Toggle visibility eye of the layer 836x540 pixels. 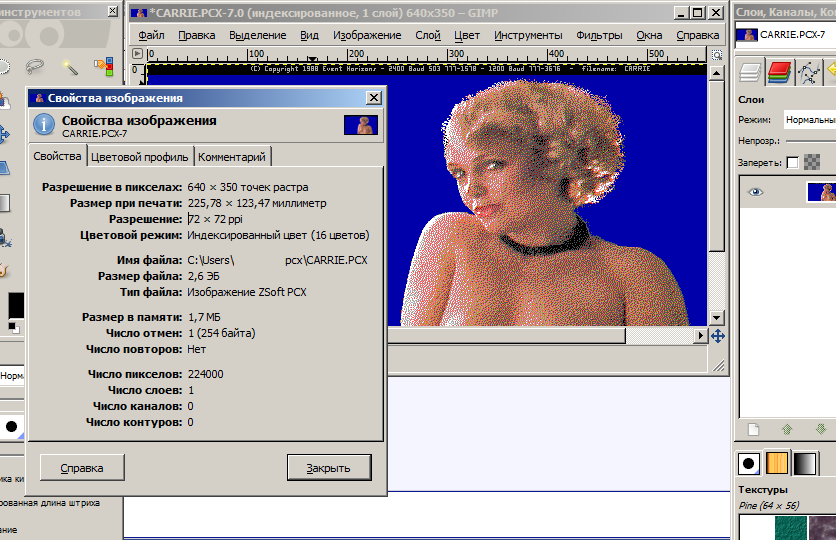pyautogui.click(x=755, y=192)
